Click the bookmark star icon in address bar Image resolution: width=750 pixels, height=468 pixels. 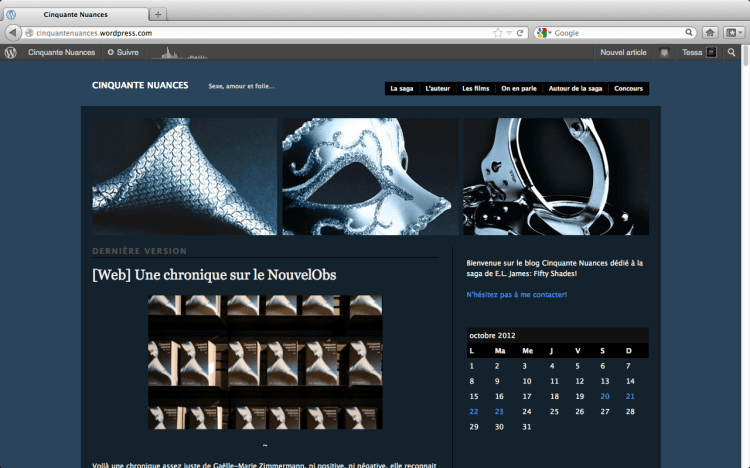(498, 33)
